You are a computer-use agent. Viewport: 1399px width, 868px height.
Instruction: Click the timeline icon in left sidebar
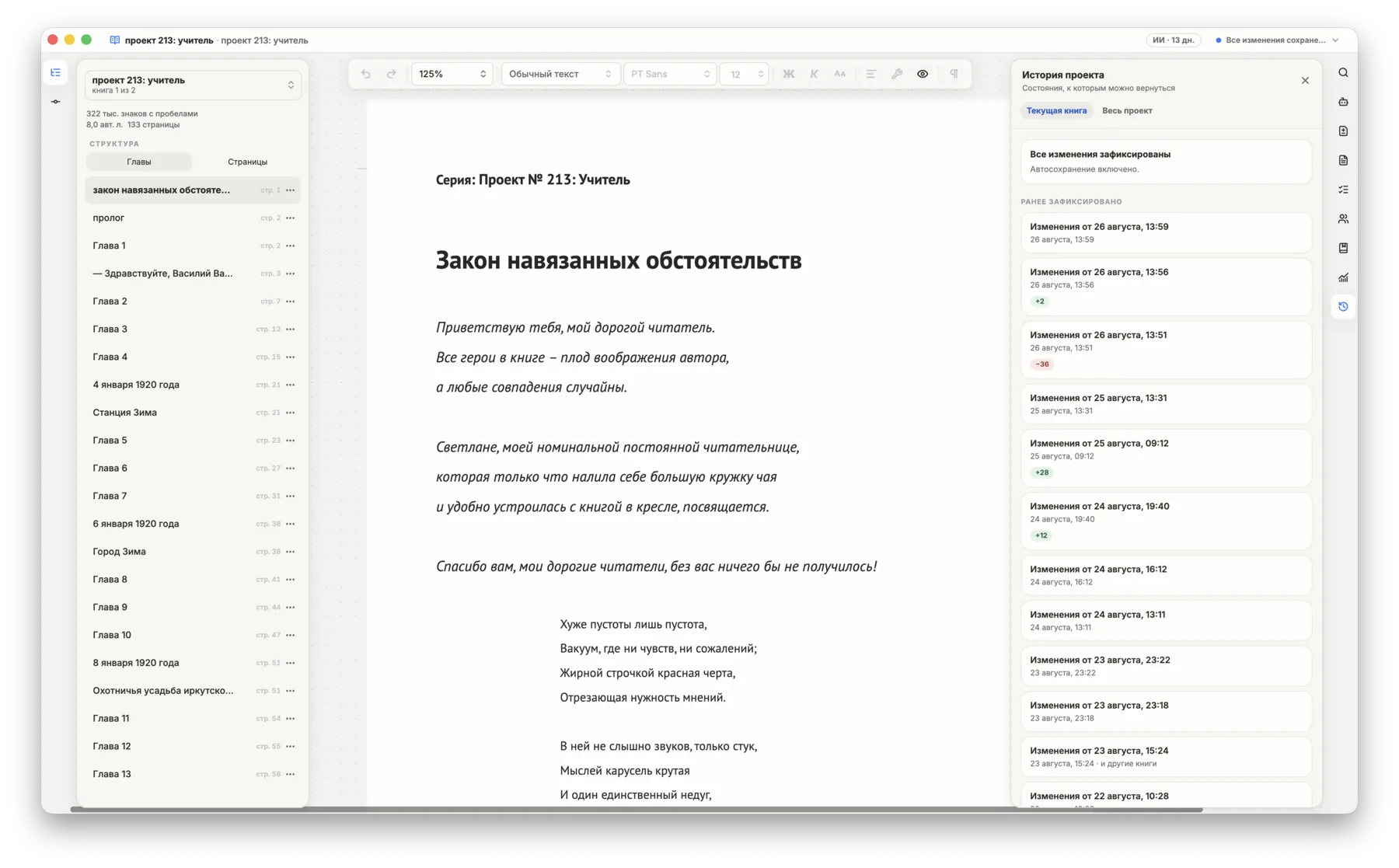coord(56,102)
